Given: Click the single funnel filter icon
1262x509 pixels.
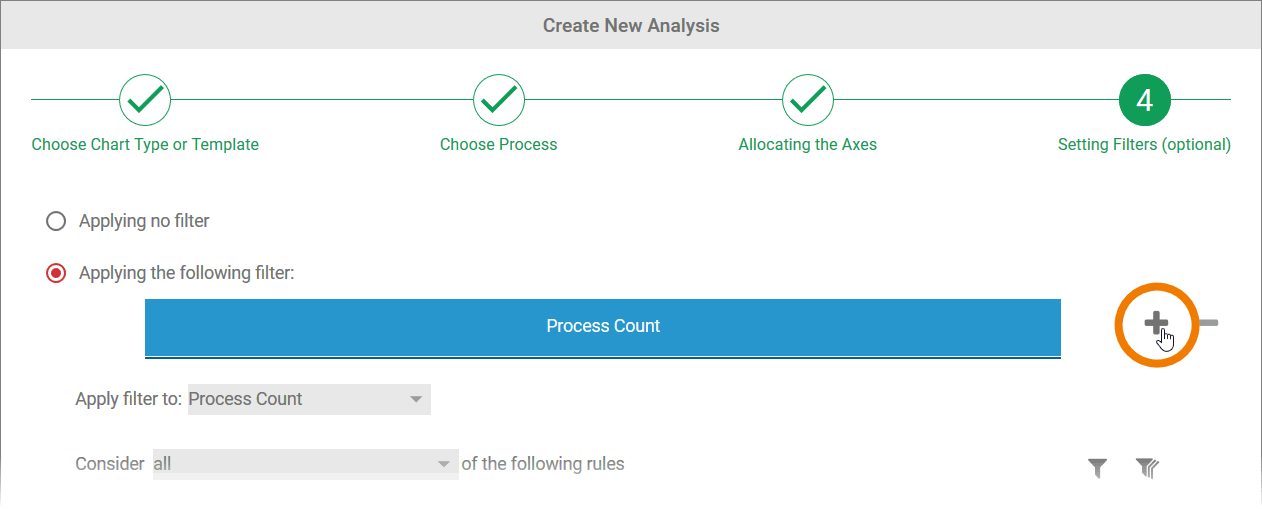Looking at the screenshot, I should (1097, 467).
